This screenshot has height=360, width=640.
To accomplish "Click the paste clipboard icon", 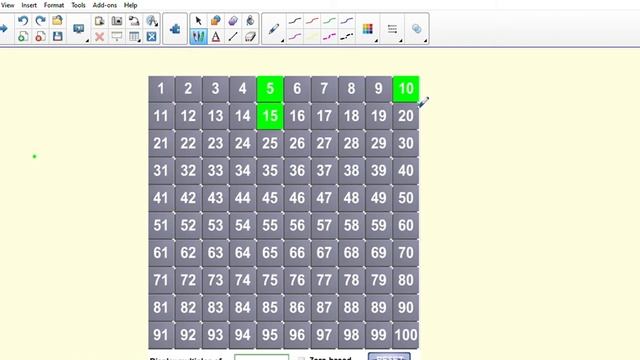I will [99, 21].
